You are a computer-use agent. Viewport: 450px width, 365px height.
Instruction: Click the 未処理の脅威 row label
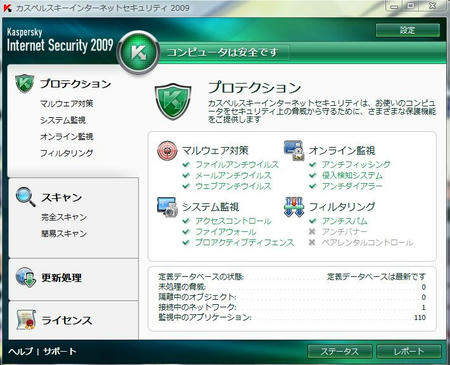(x=182, y=287)
